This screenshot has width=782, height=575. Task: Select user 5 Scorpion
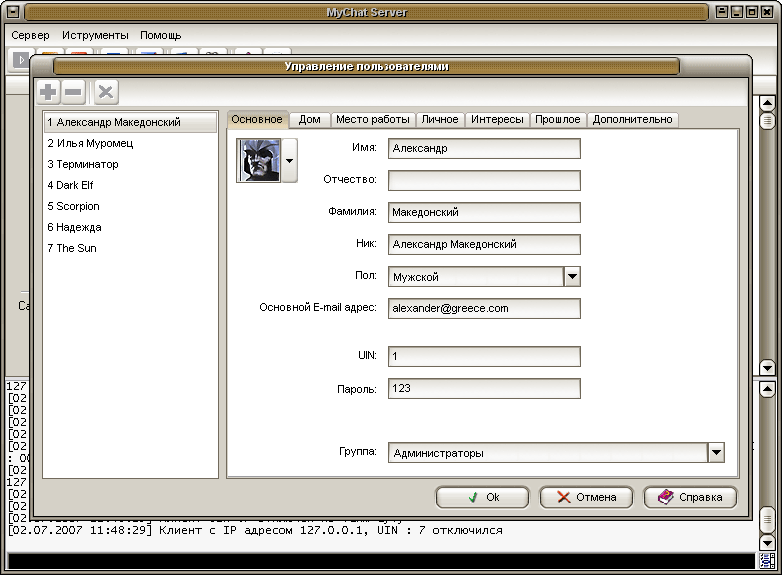pyautogui.click(x=131, y=206)
